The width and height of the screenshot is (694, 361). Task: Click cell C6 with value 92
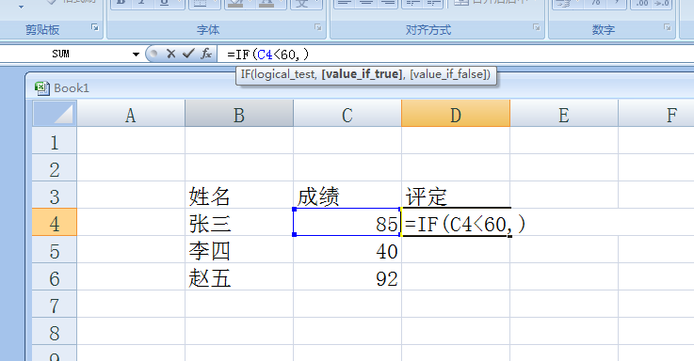coord(347,277)
